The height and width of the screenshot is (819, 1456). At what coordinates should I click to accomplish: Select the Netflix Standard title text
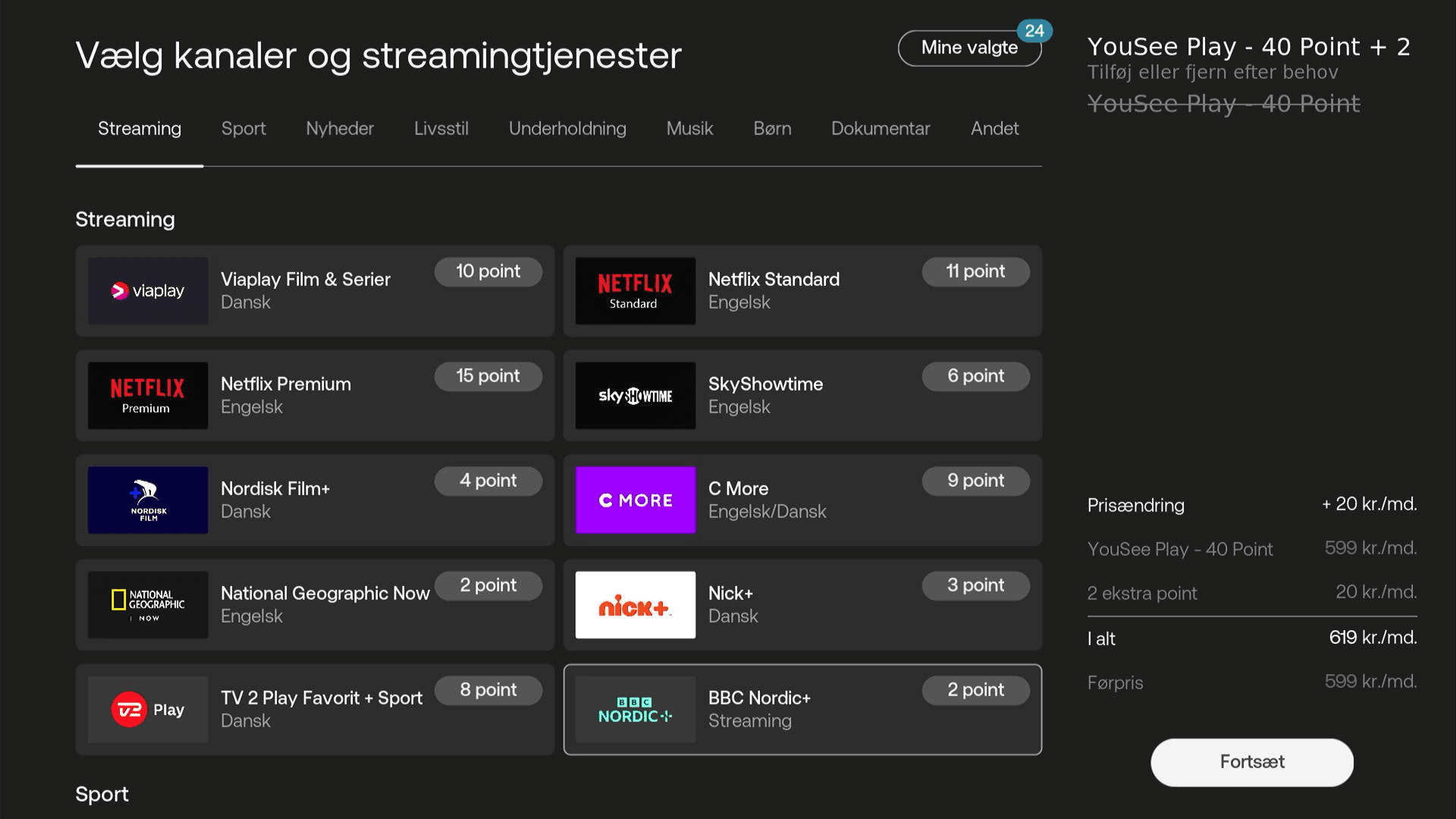(773, 280)
